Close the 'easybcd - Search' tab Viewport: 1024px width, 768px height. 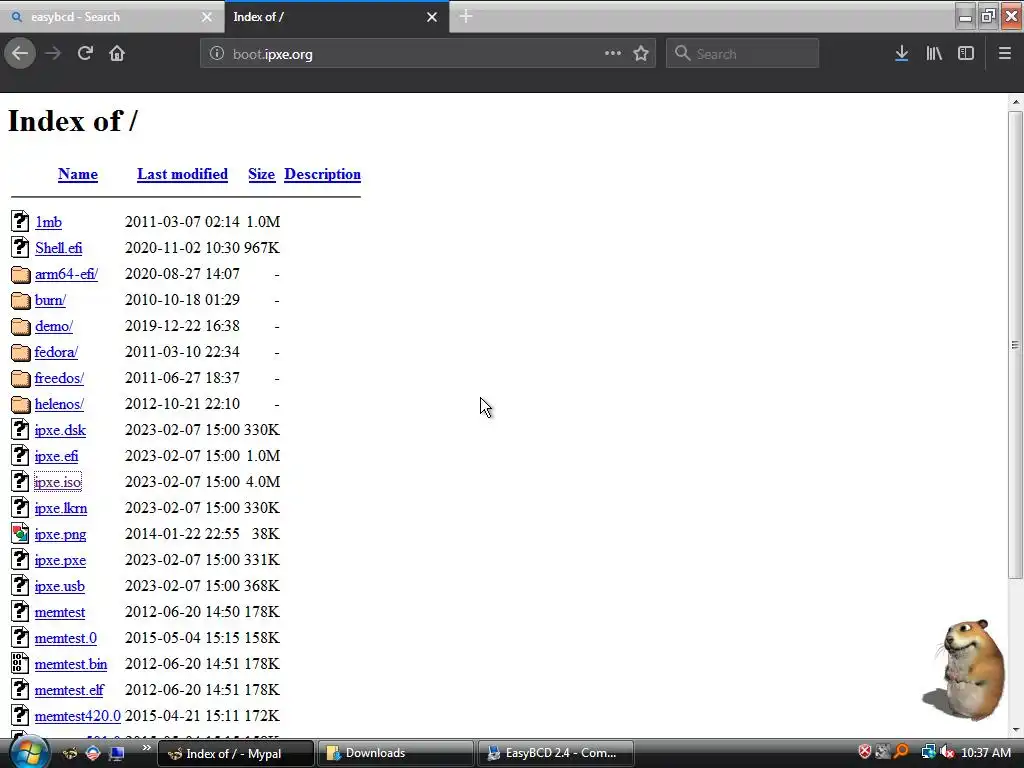click(206, 17)
